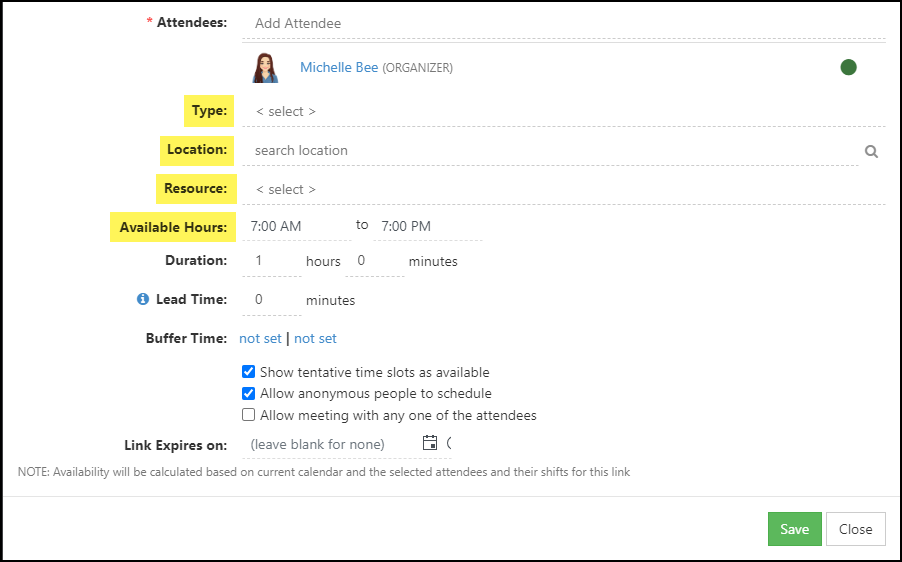Click the highlighted Available Hours label

[173, 227]
